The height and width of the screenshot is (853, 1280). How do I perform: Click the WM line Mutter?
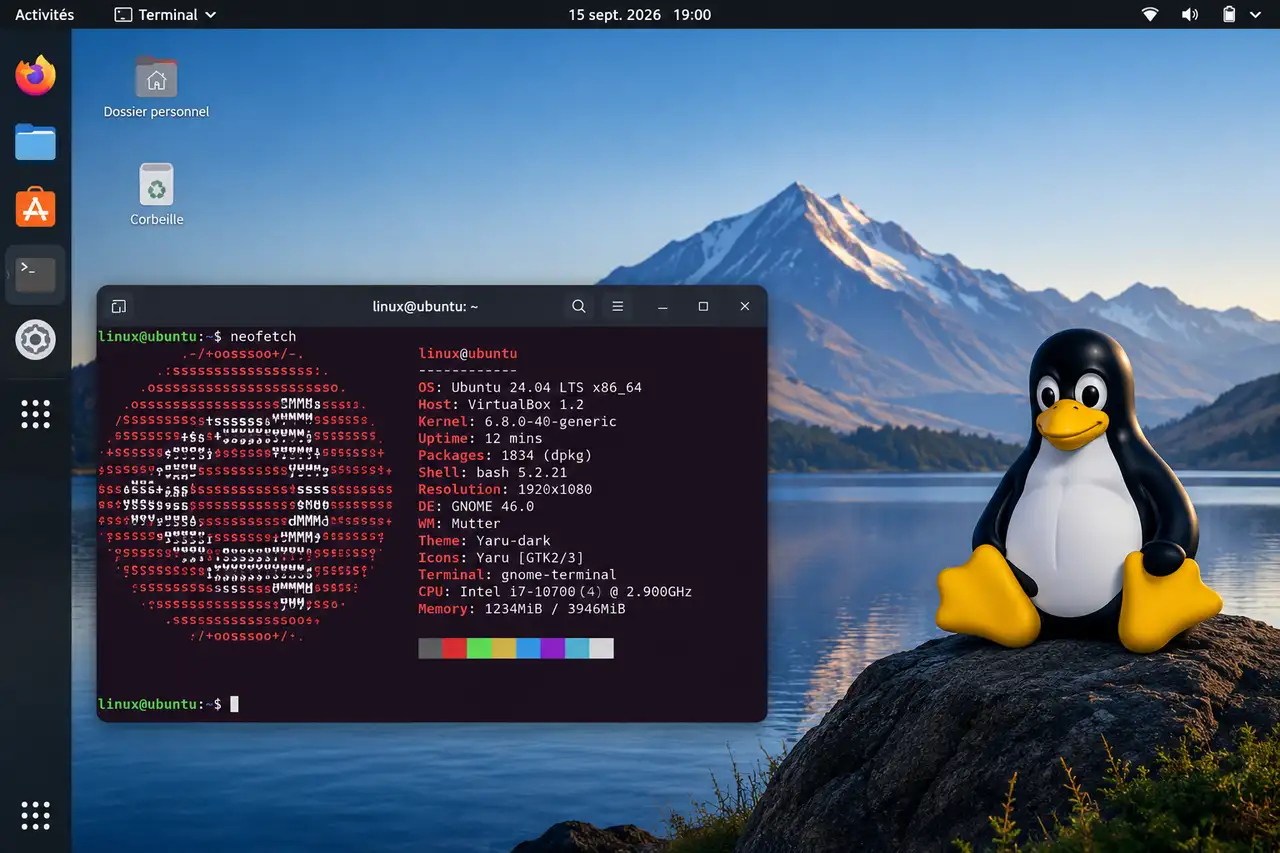coord(459,523)
